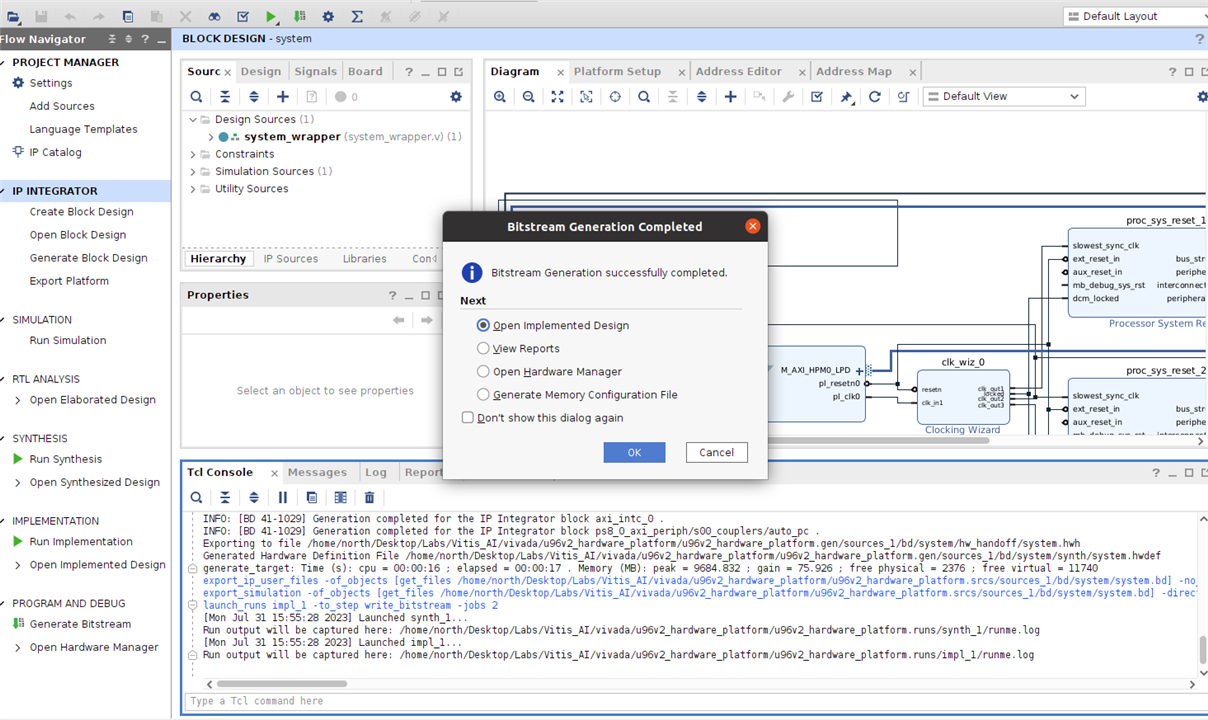Image resolution: width=1208 pixels, height=720 pixels.
Task: Validate design checkmark icon in Diagram toolbar
Action: coord(817,97)
